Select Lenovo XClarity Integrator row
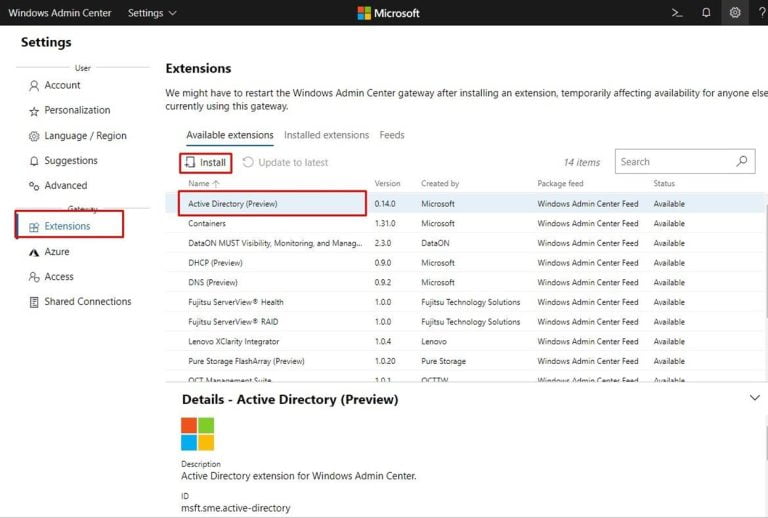Viewport: 768px width, 518px height. (x=464, y=341)
